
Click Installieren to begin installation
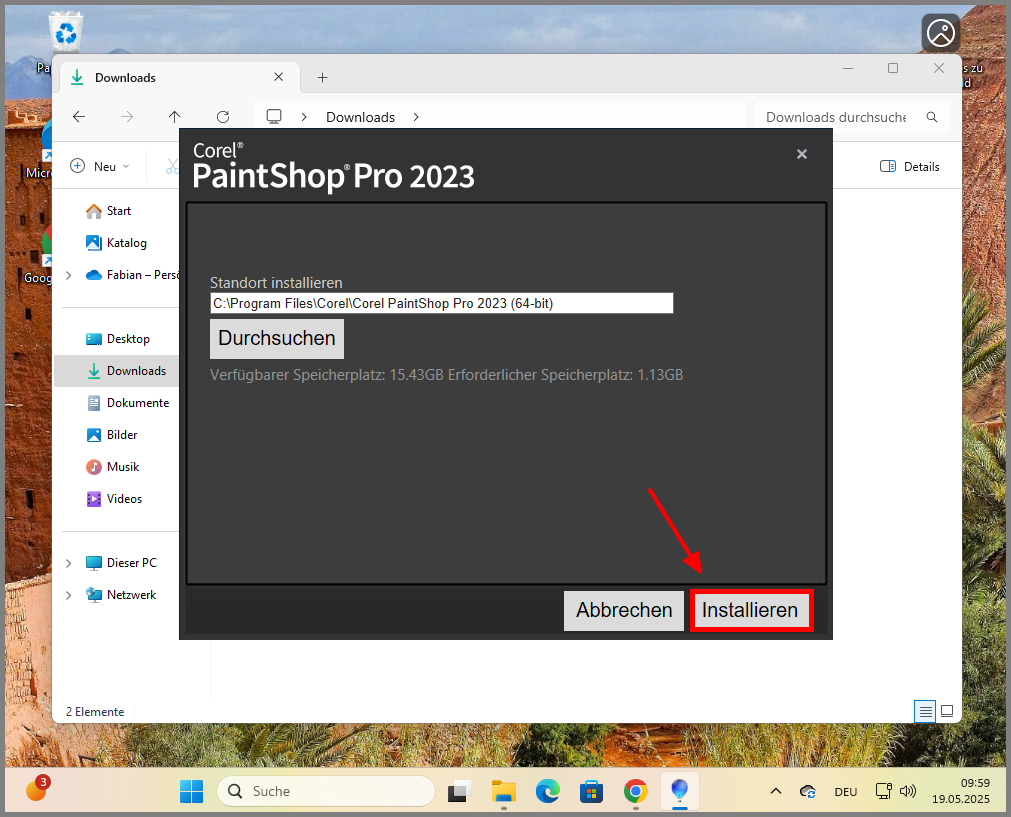(751, 610)
